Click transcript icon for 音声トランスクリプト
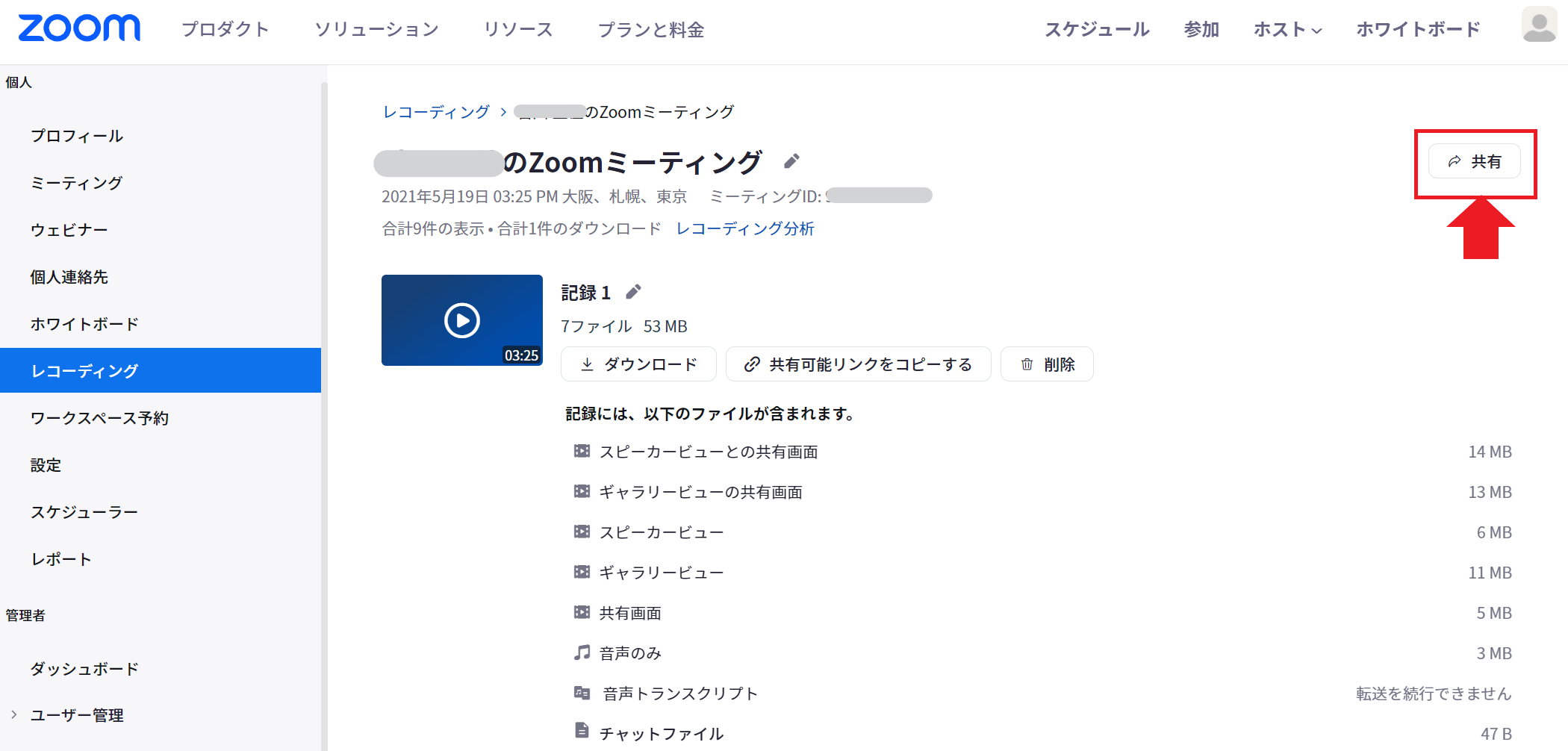 tap(582, 693)
